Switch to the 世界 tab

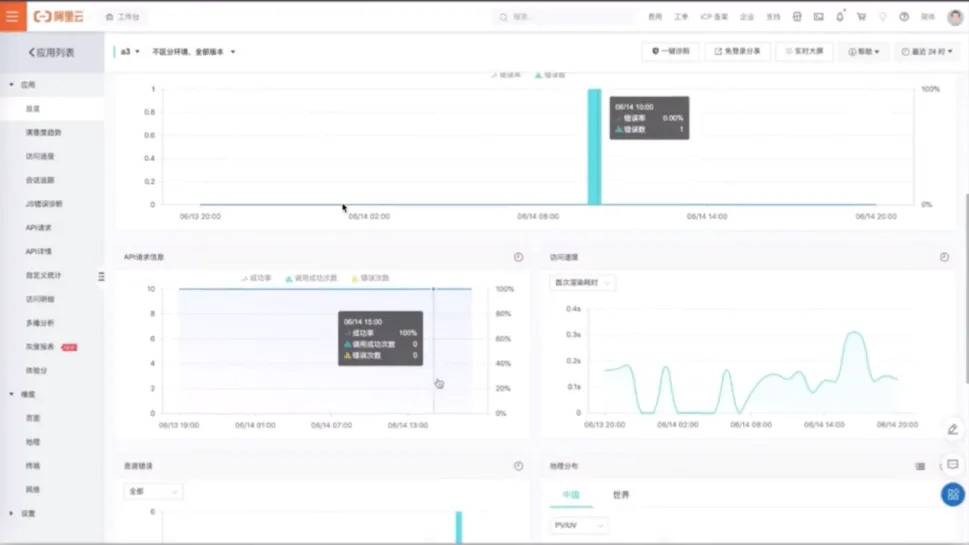tap(621, 495)
